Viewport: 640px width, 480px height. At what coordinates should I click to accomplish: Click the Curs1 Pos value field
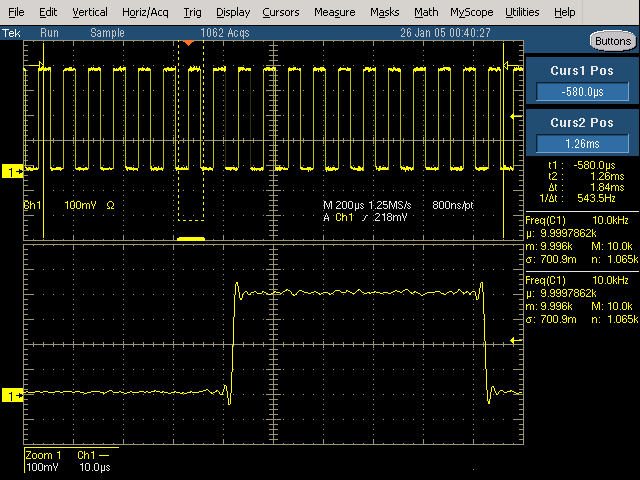click(582, 92)
